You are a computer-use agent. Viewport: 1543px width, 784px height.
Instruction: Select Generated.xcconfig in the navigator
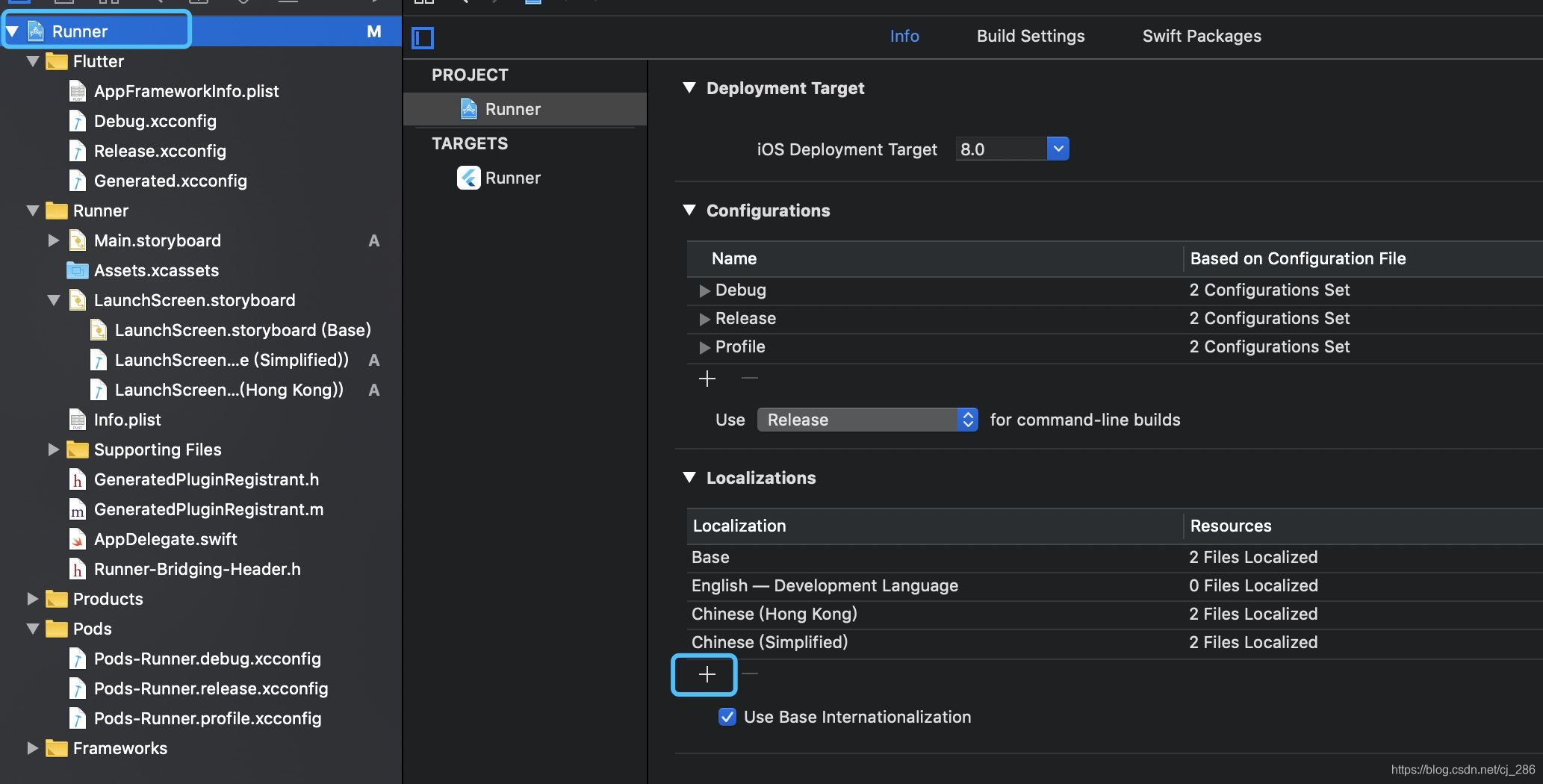[170, 181]
